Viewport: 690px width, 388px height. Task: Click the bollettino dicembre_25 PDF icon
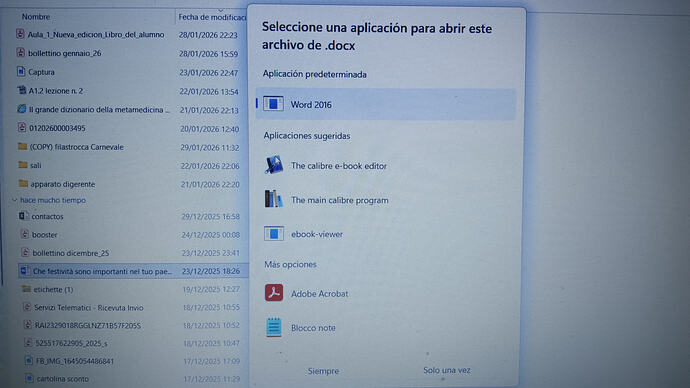[x=26, y=253]
